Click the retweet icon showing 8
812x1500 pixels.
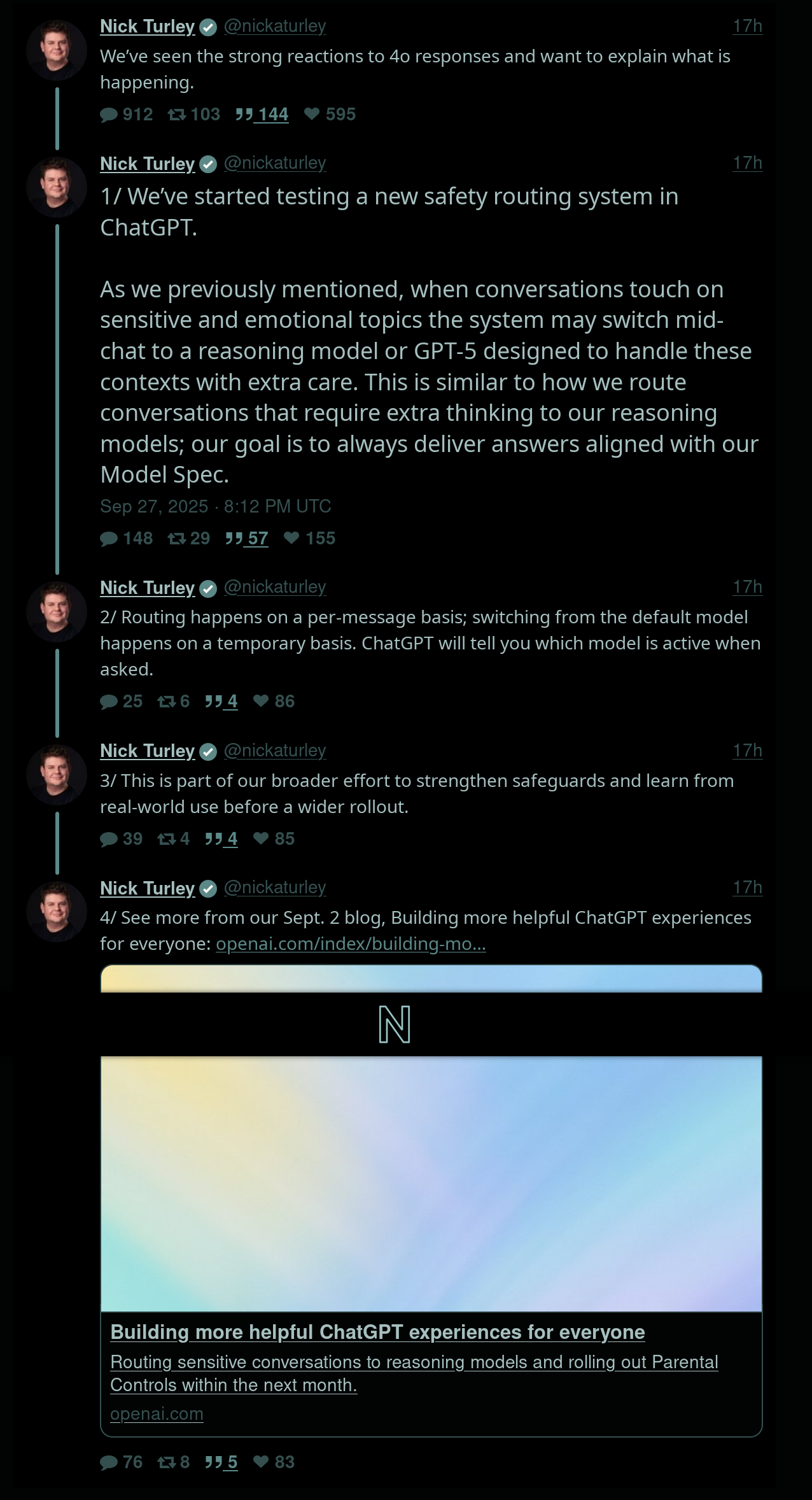167,1462
